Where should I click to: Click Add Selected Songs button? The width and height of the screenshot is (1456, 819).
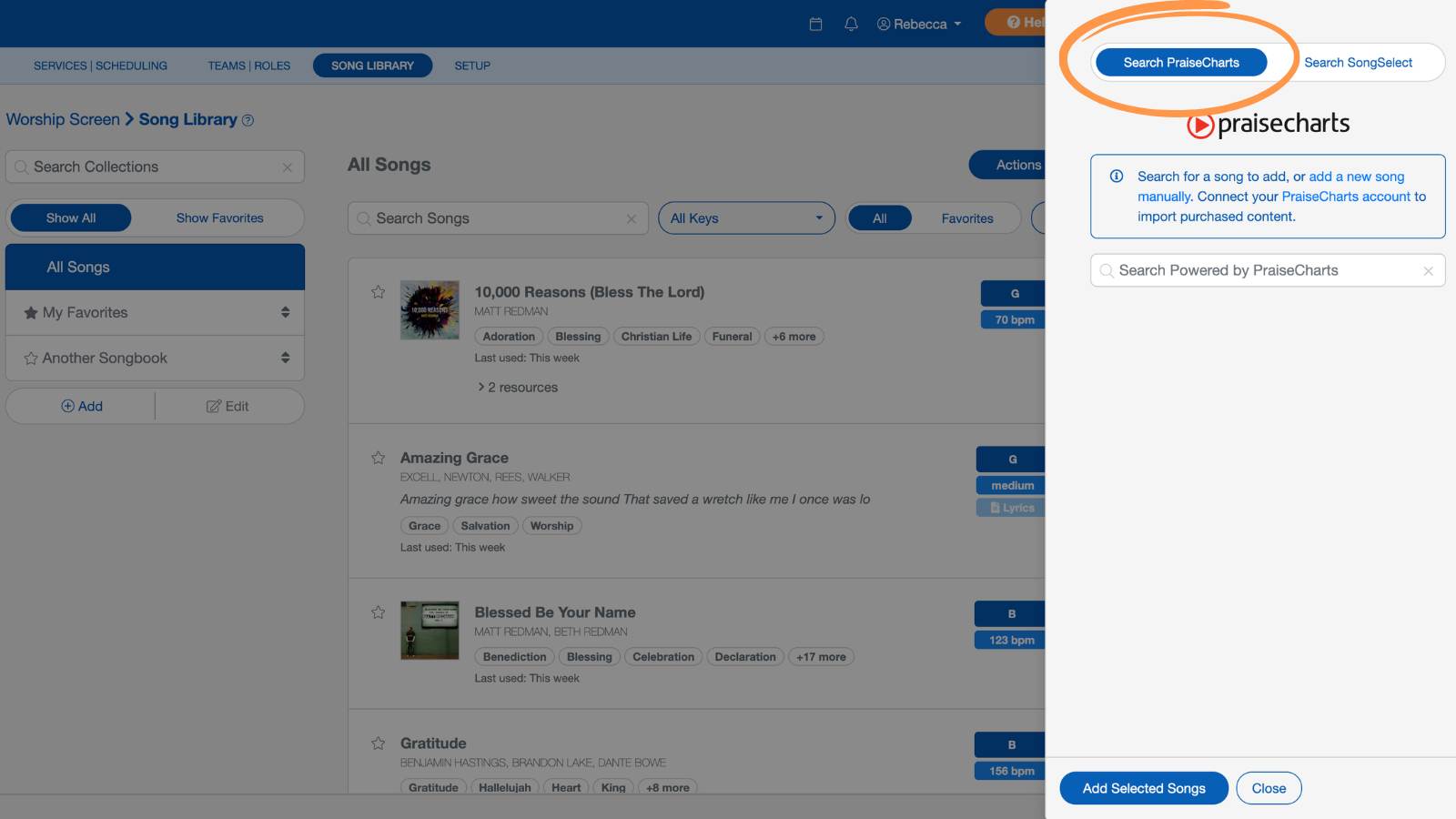tap(1144, 788)
